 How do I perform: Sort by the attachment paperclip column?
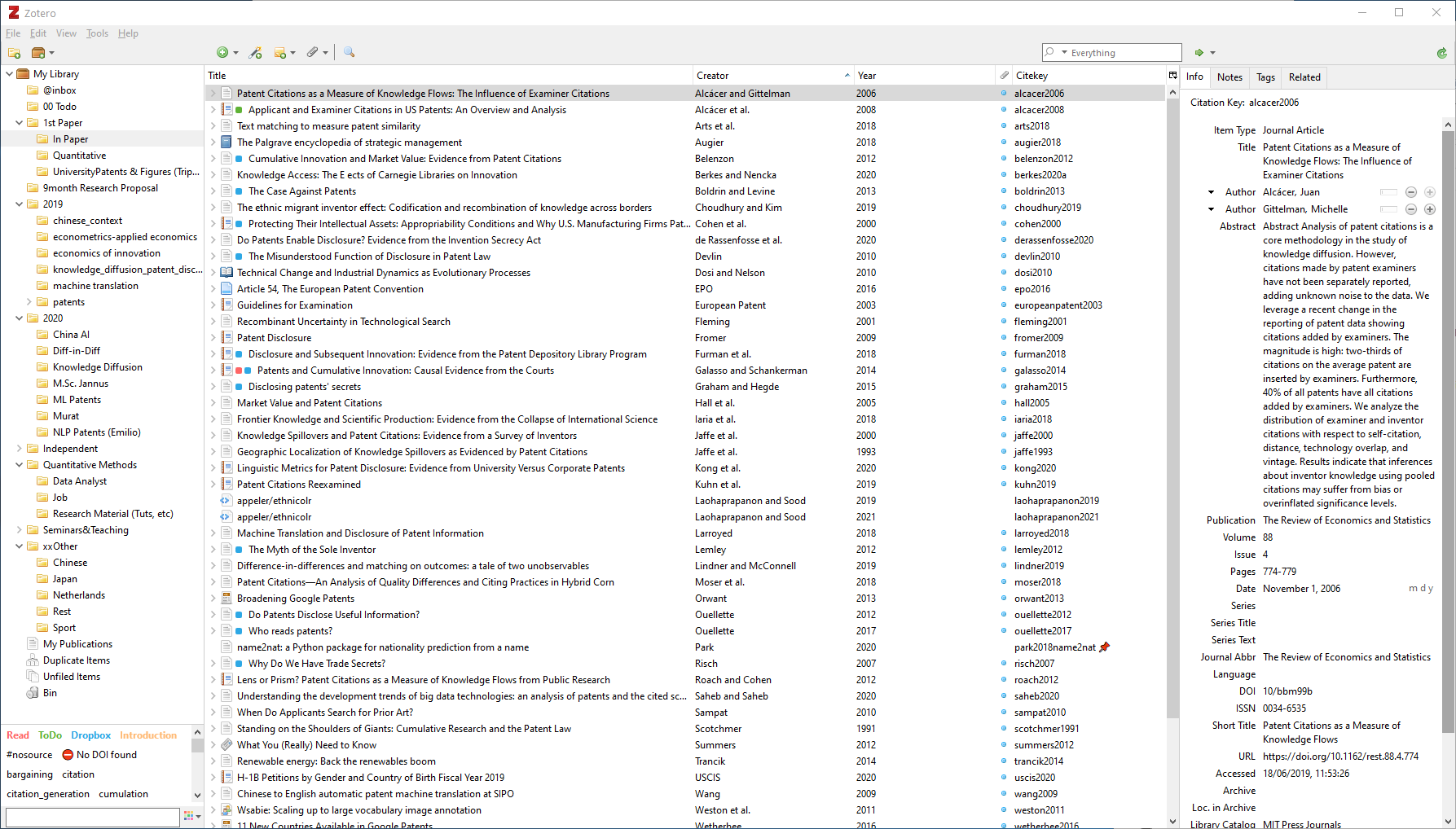click(1004, 75)
